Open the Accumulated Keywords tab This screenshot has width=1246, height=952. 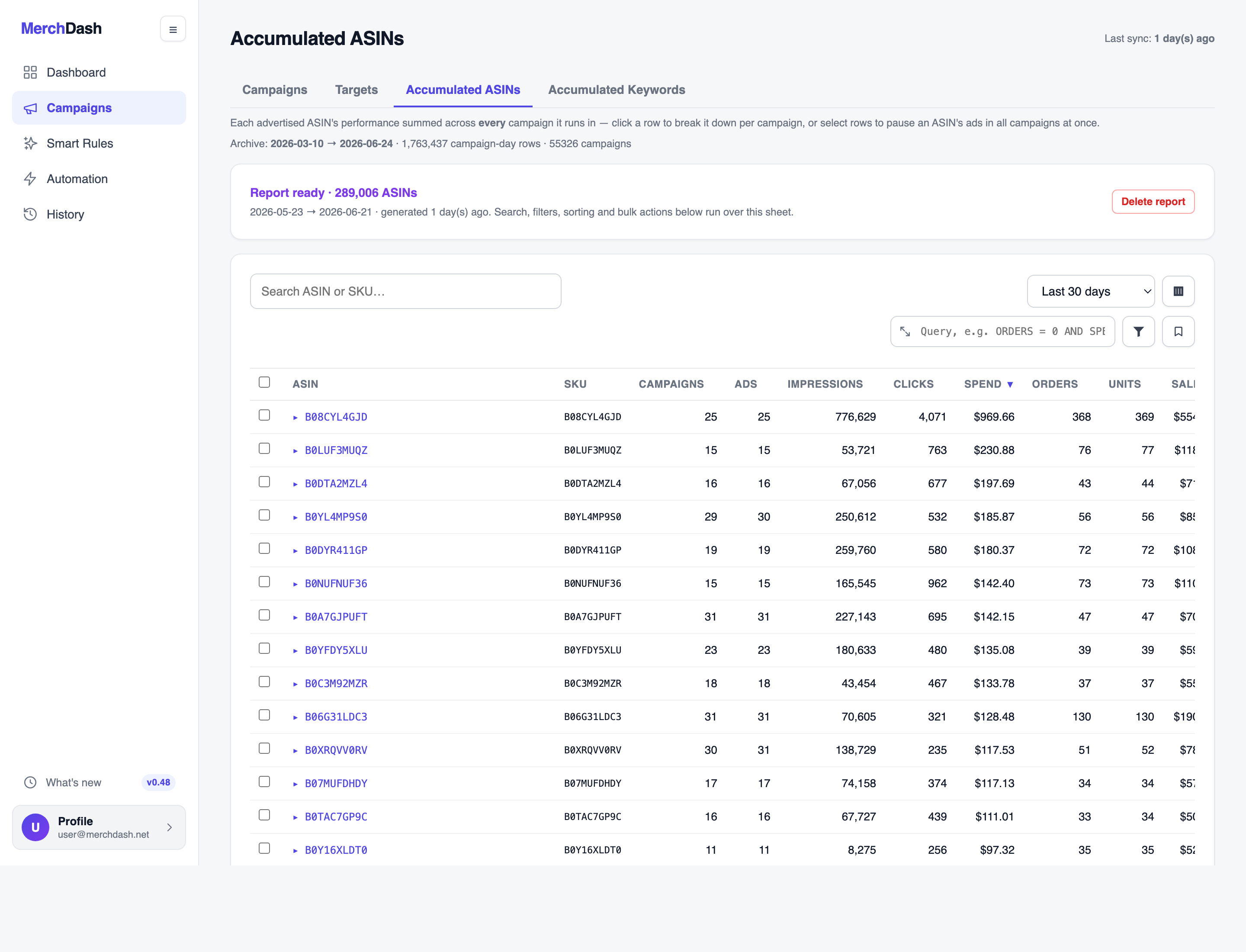(x=617, y=90)
